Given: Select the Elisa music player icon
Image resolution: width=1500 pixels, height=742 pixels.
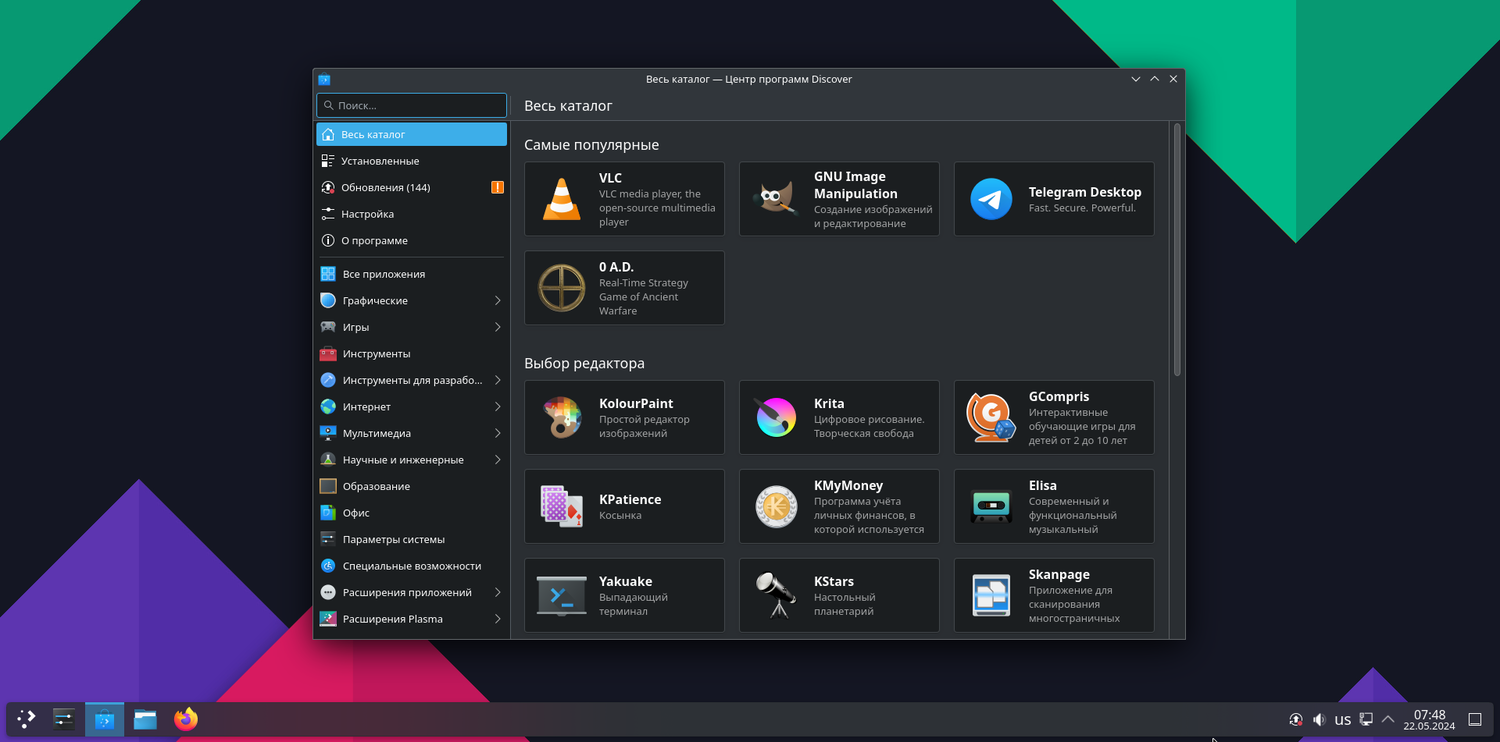Looking at the screenshot, I should tap(990, 506).
